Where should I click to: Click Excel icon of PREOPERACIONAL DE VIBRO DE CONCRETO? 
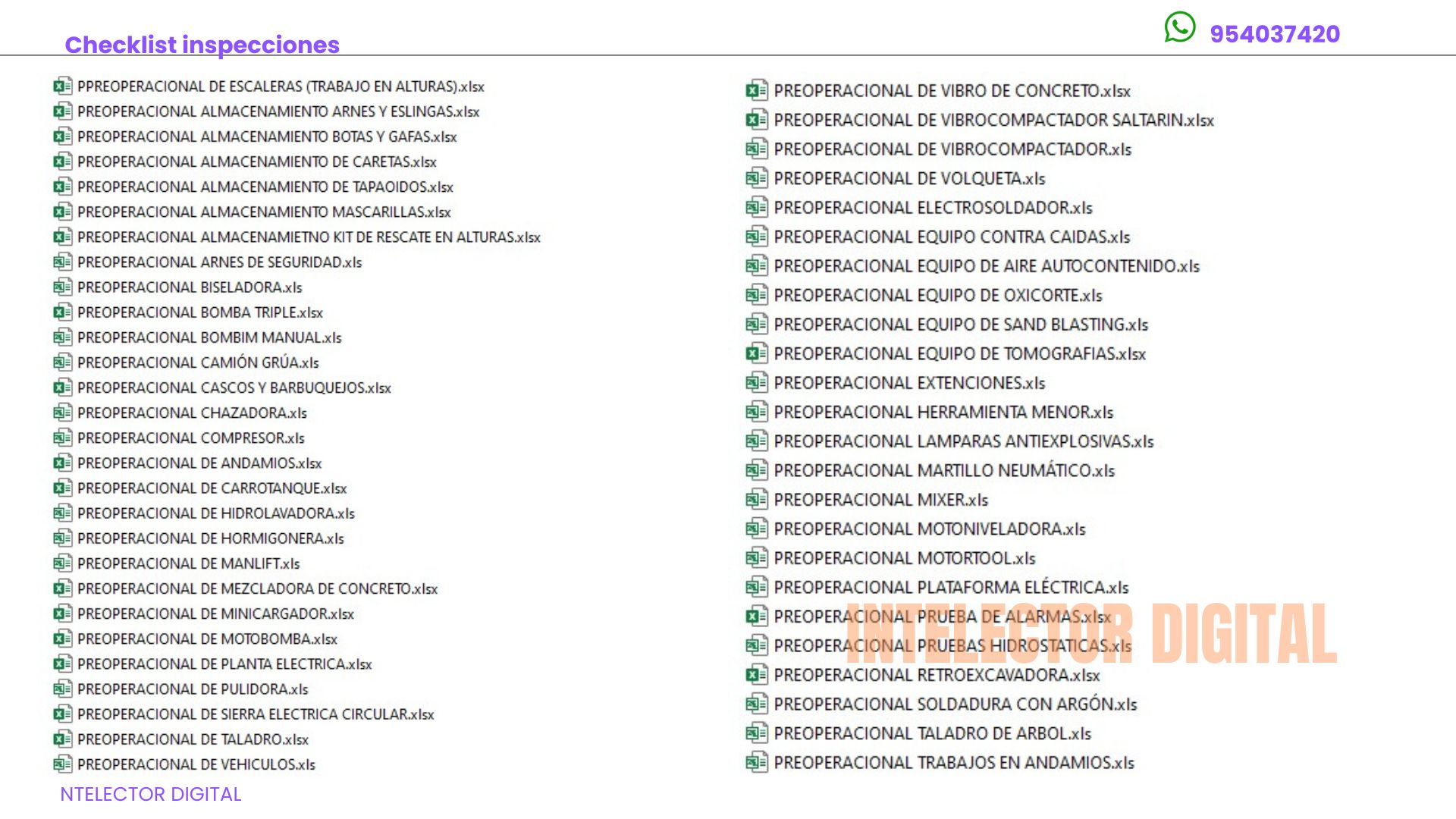coord(756,90)
